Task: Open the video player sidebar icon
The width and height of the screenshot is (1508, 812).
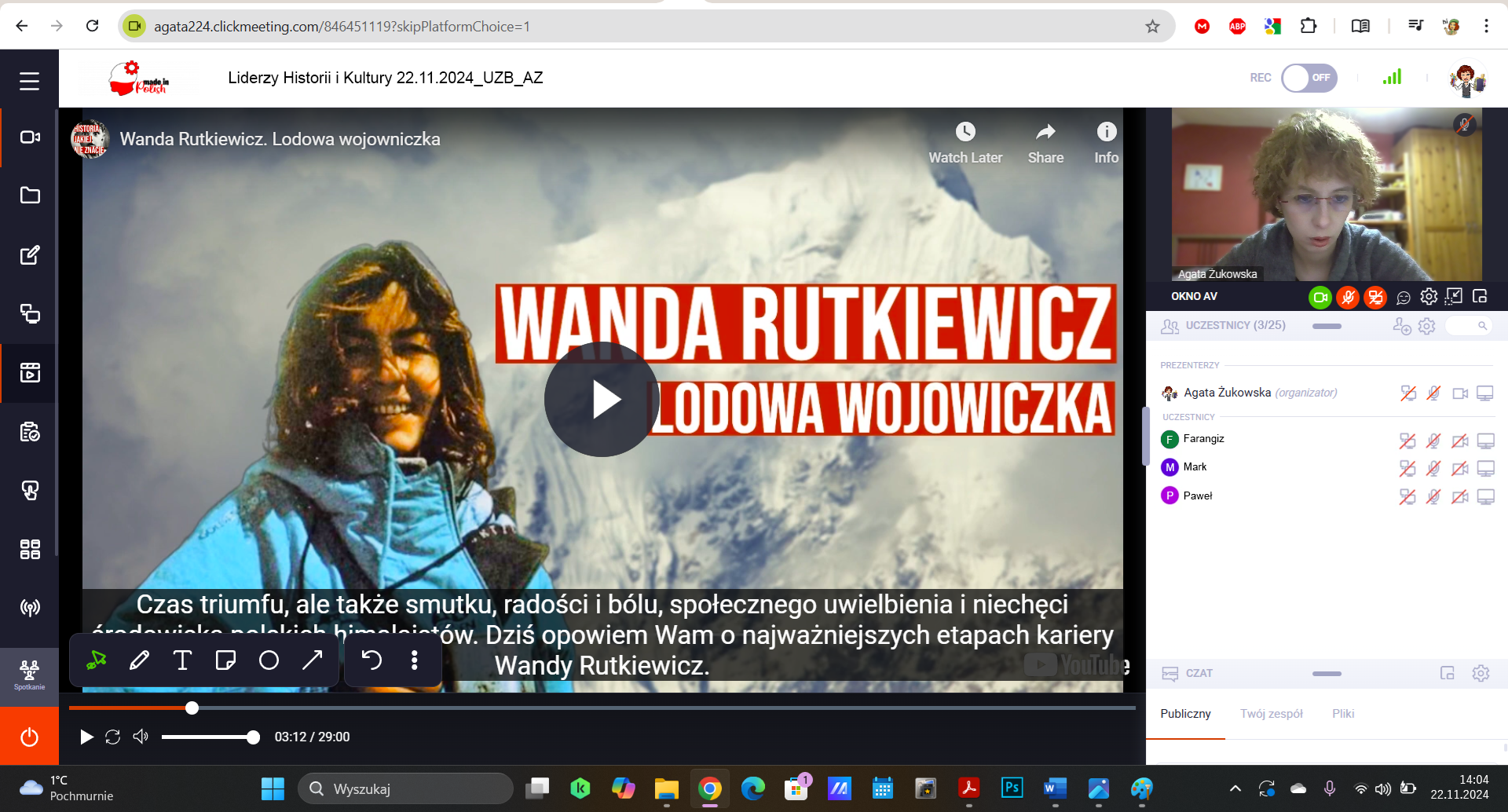Action: tap(30, 372)
